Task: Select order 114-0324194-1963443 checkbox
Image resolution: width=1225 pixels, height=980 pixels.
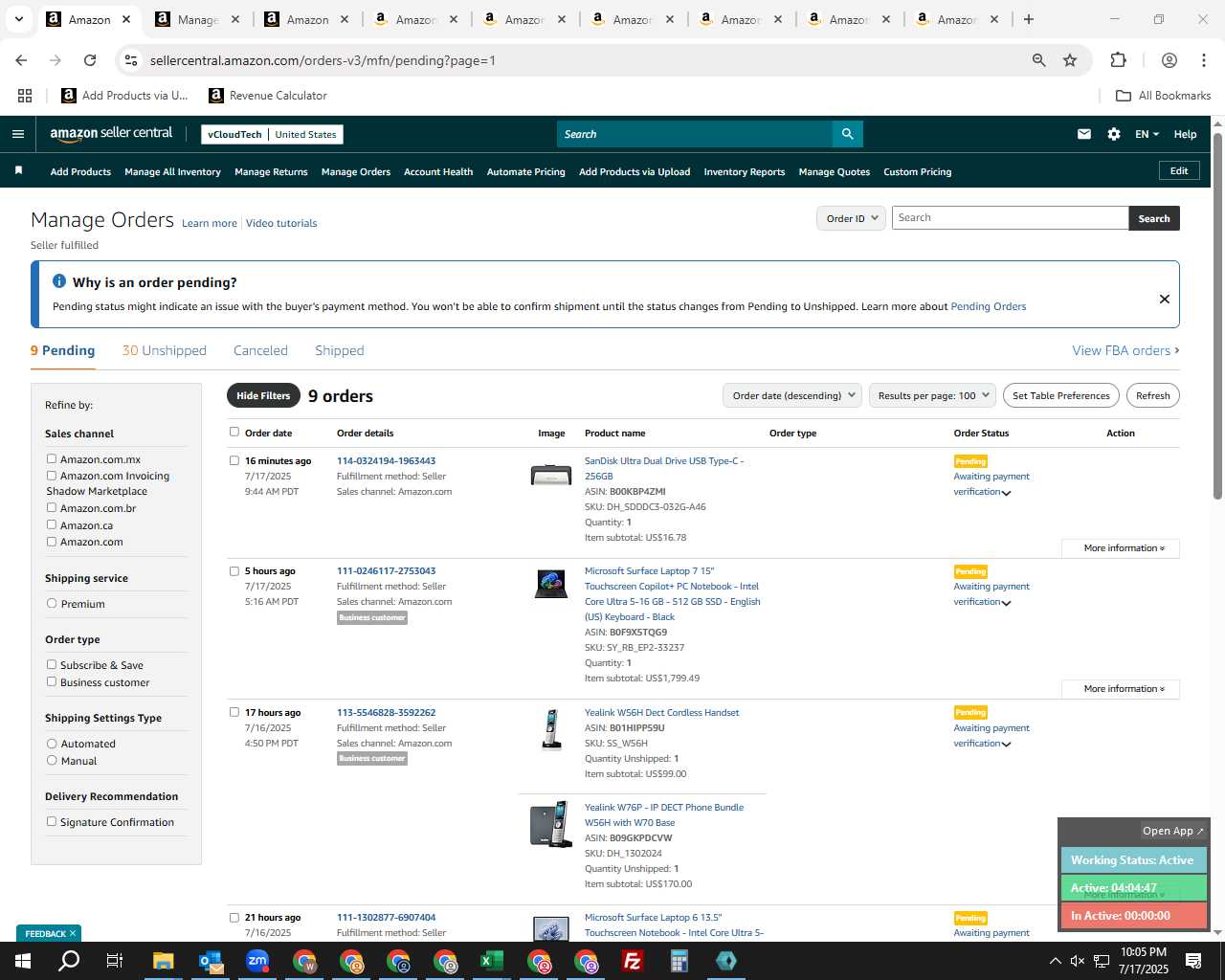Action: 234,460
